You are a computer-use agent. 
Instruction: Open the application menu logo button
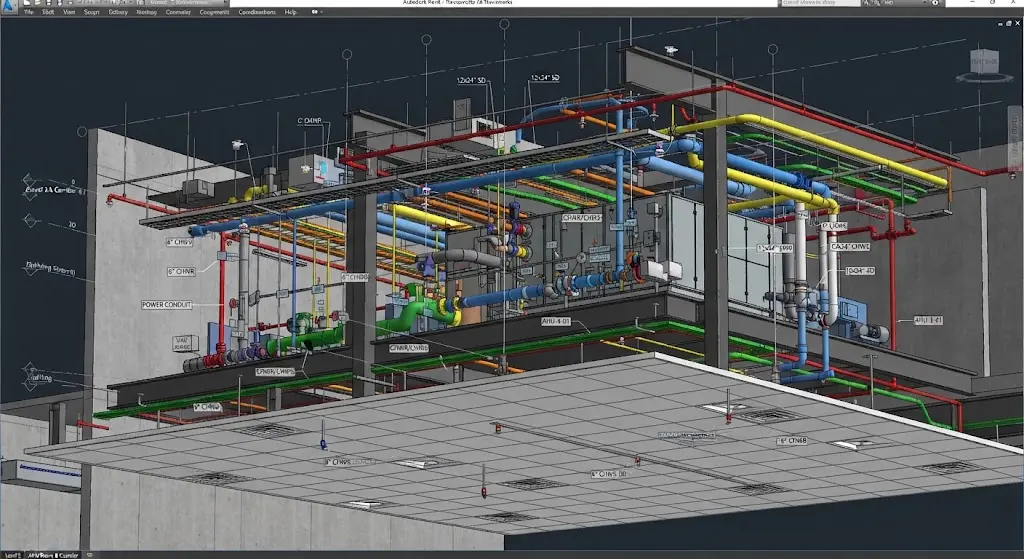coord(9,6)
